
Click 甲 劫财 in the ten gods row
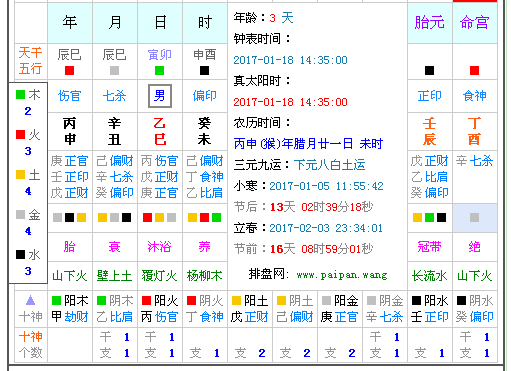coord(70,317)
